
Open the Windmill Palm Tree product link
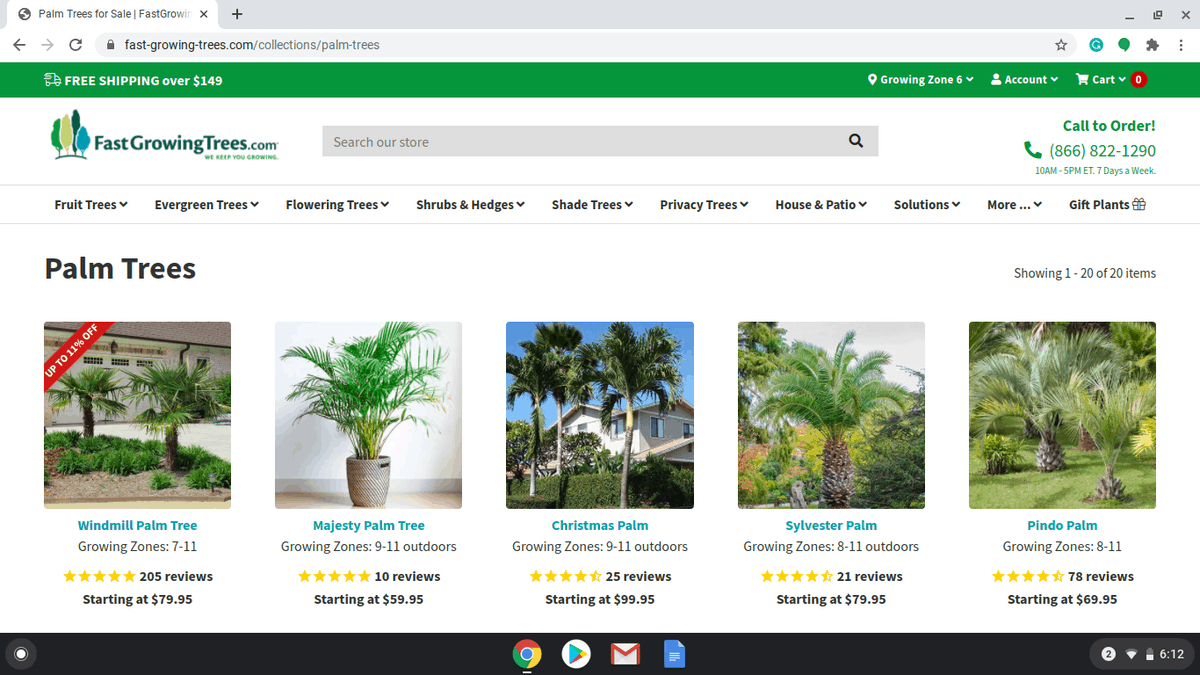tap(137, 524)
